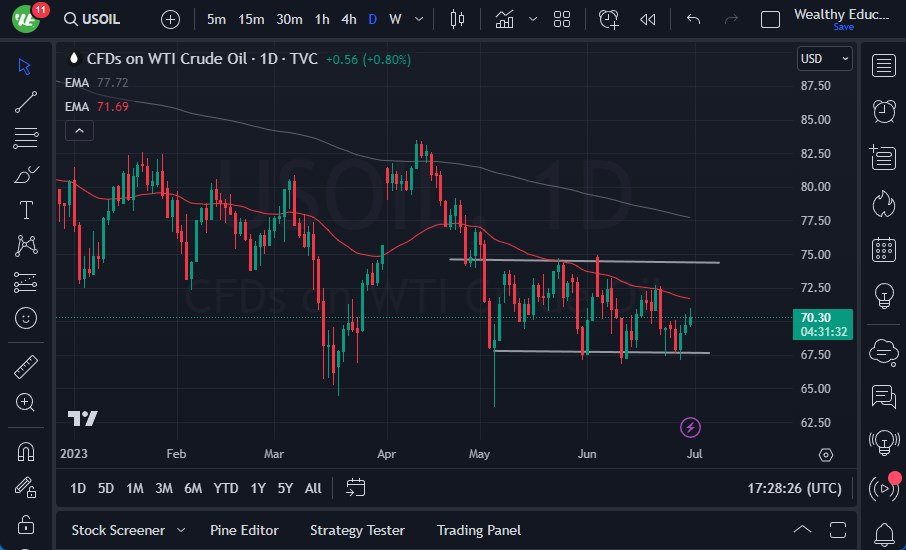Viewport: 906px width, 550px height.
Task: Open the alerts clock icon
Action: pyautogui.click(x=884, y=111)
